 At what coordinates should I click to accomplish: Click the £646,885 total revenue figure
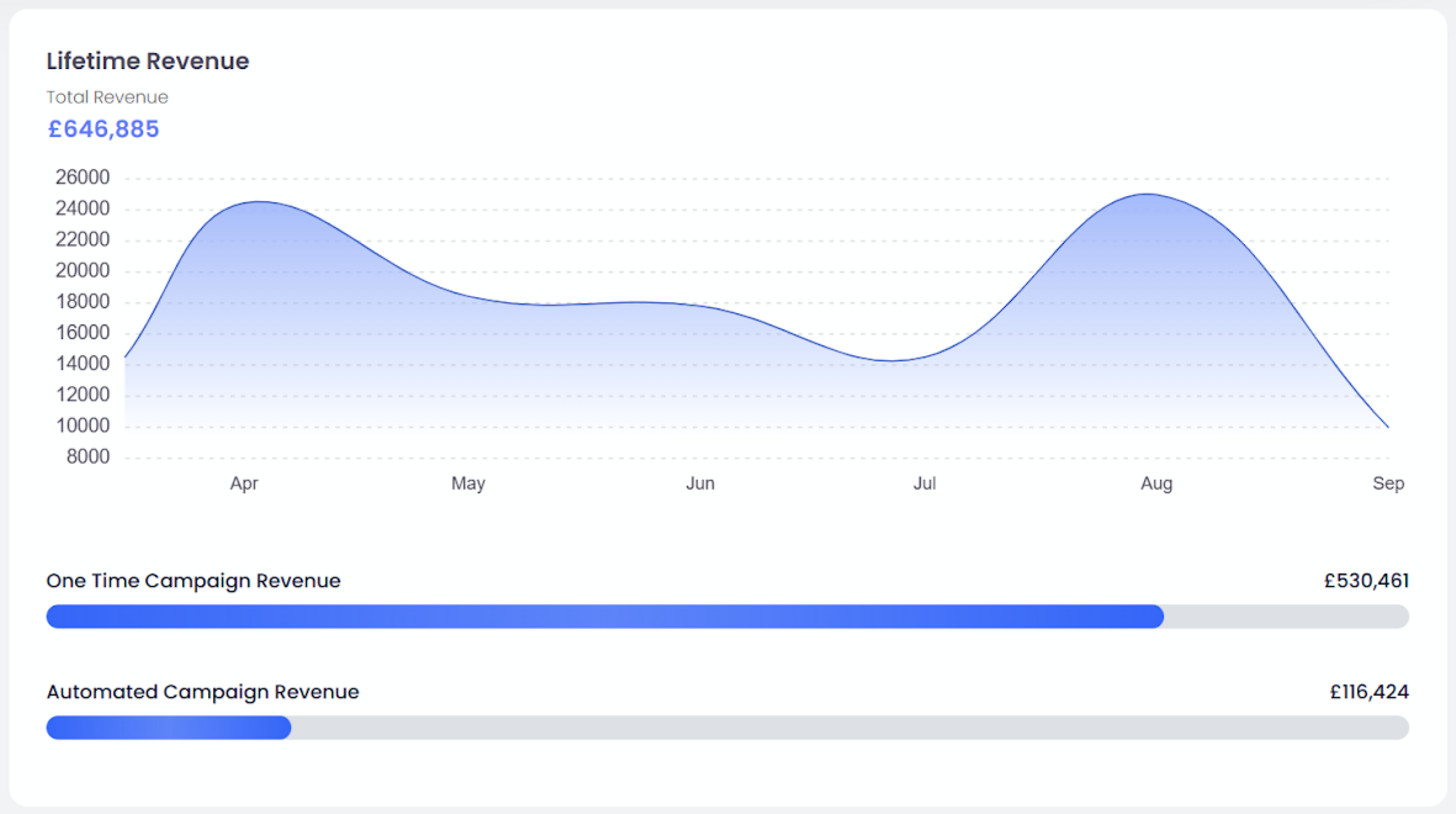[104, 129]
